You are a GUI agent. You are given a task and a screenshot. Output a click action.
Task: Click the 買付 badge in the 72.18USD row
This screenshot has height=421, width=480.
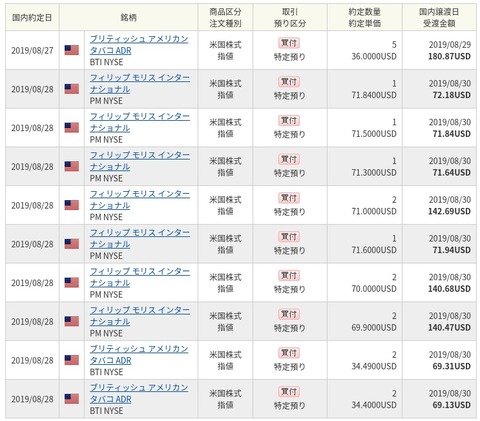(x=289, y=82)
